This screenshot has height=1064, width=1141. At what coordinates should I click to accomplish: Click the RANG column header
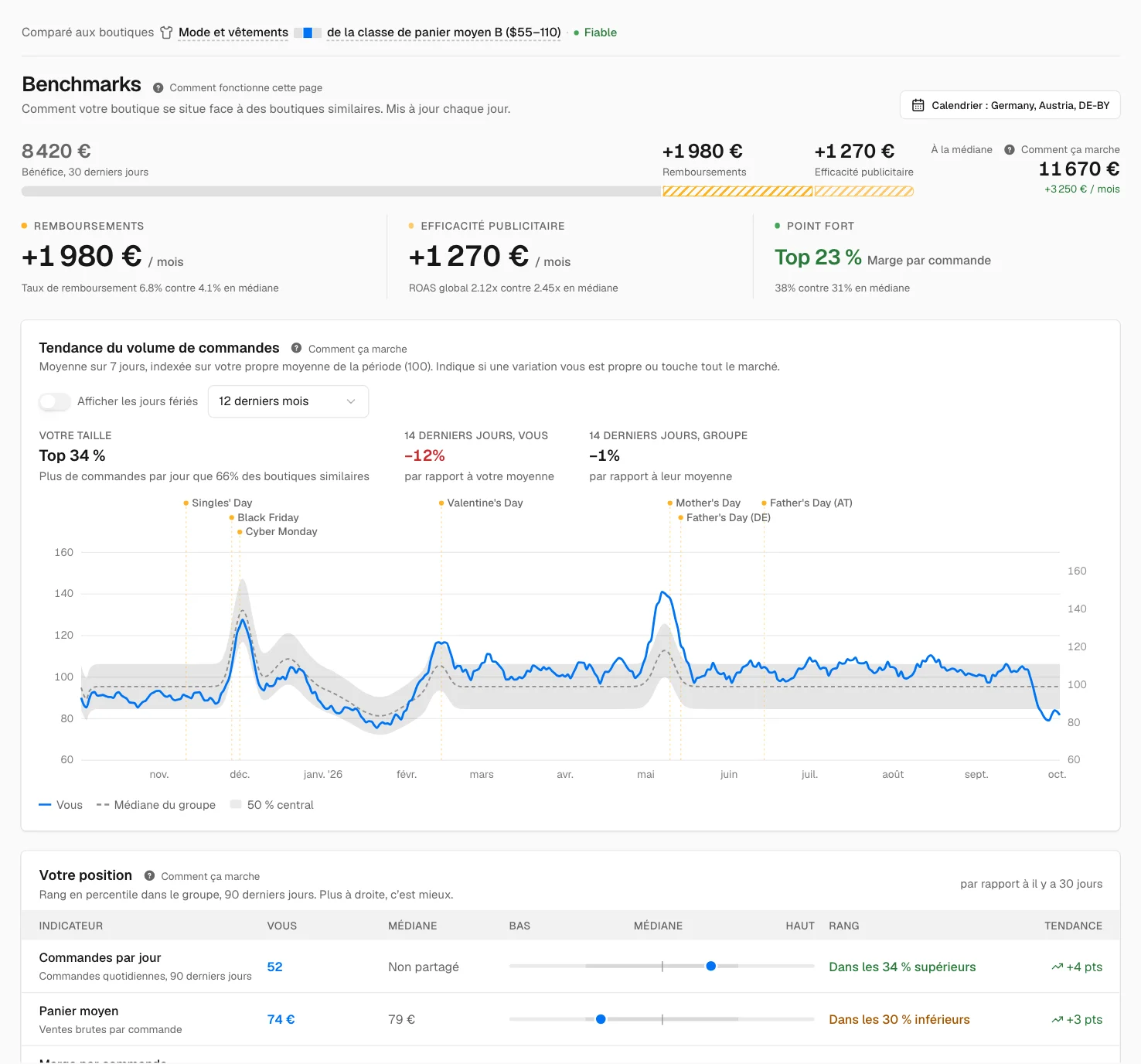(x=844, y=926)
